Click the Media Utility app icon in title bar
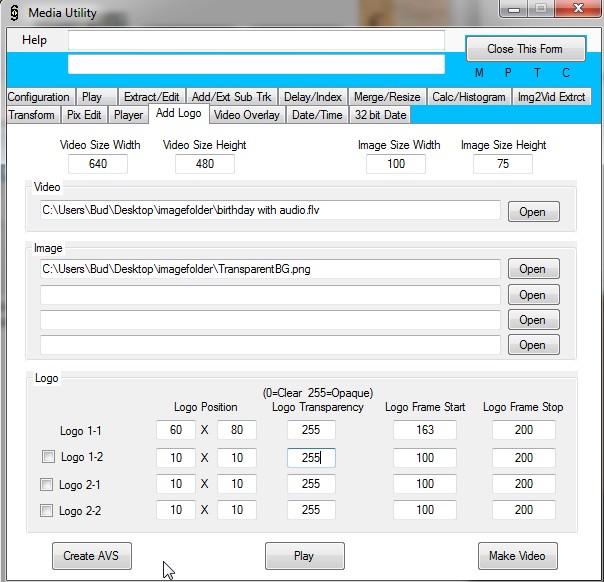This screenshot has width=604, height=582. point(14,13)
